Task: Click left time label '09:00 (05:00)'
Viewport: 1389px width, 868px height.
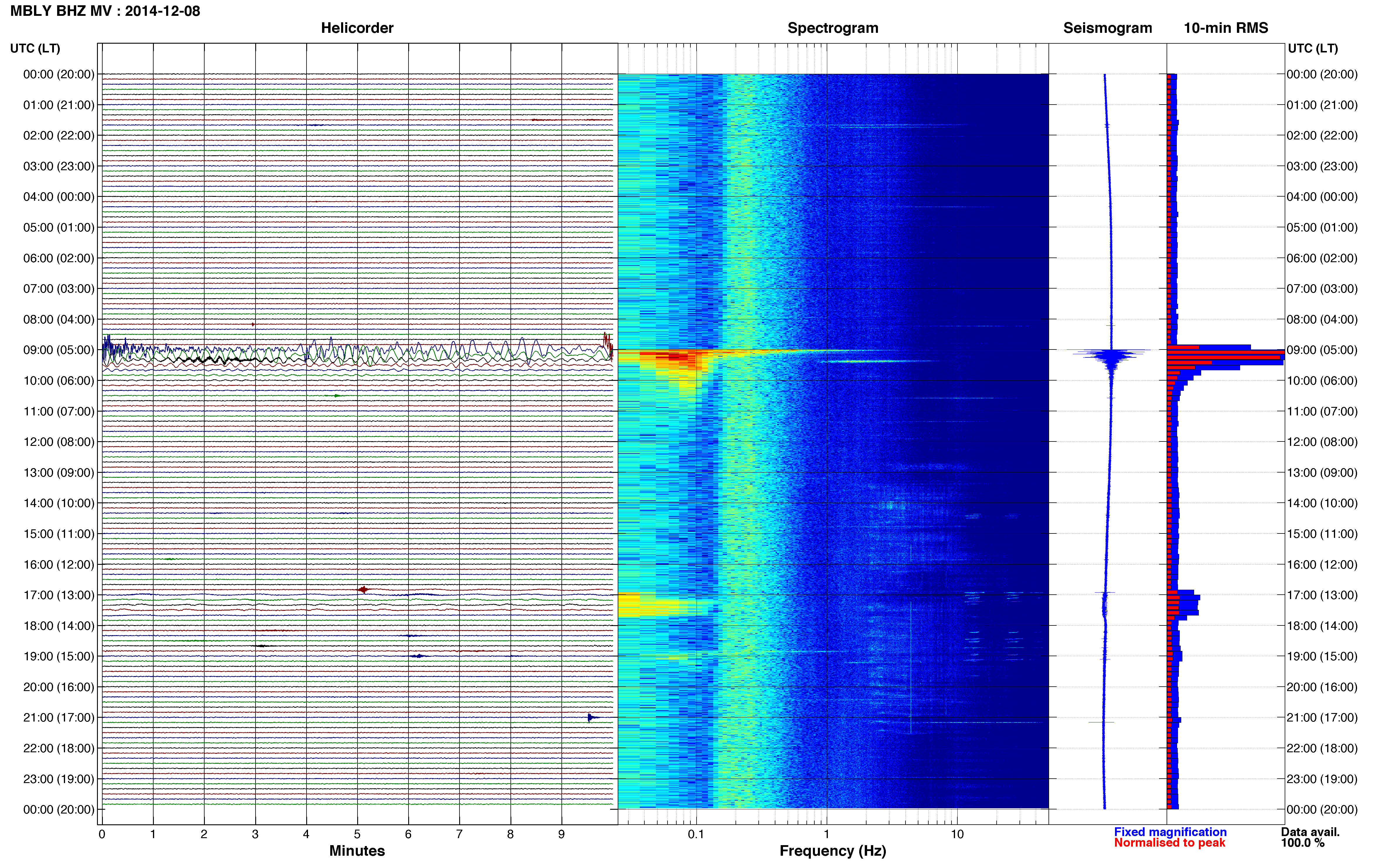Action: coord(59,350)
